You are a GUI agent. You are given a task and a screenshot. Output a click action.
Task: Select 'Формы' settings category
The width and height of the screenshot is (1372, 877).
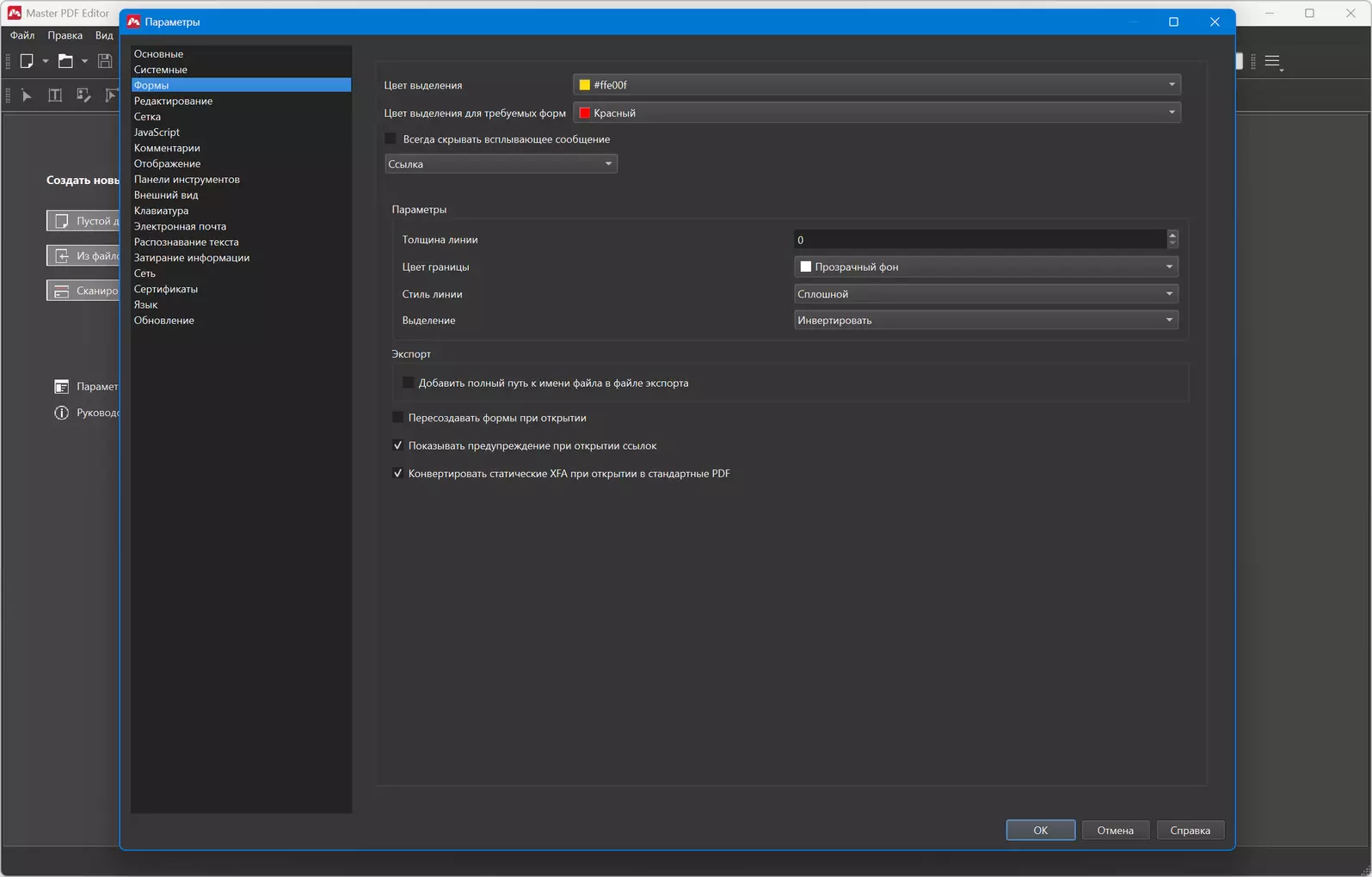pos(241,85)
